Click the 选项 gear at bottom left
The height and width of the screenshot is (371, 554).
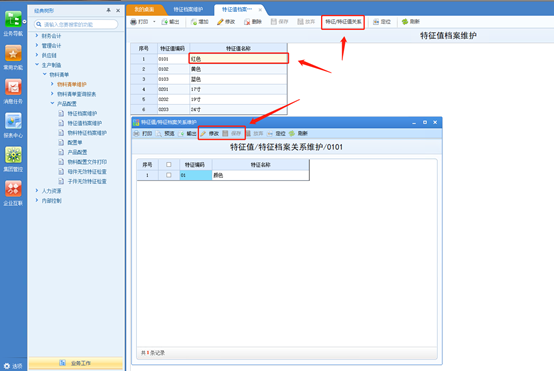(7, 366)
